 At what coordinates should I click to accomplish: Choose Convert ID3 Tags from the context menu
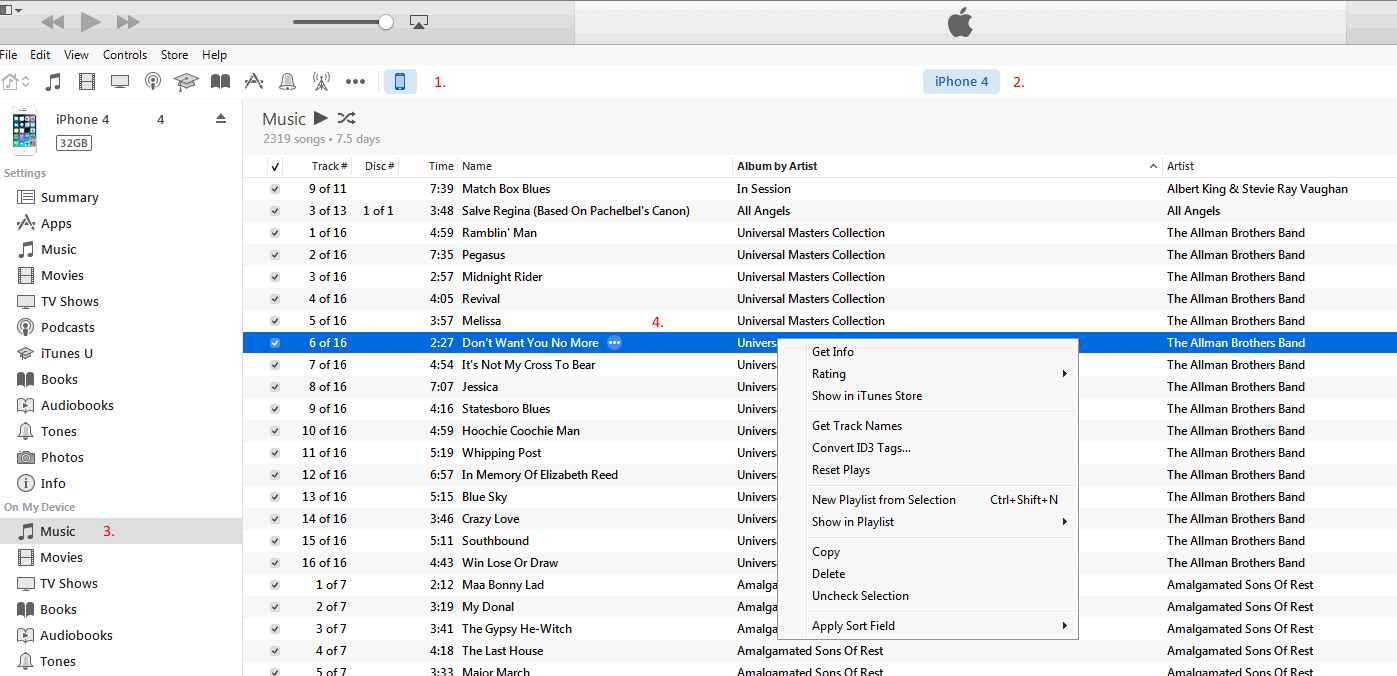[927, 448]
